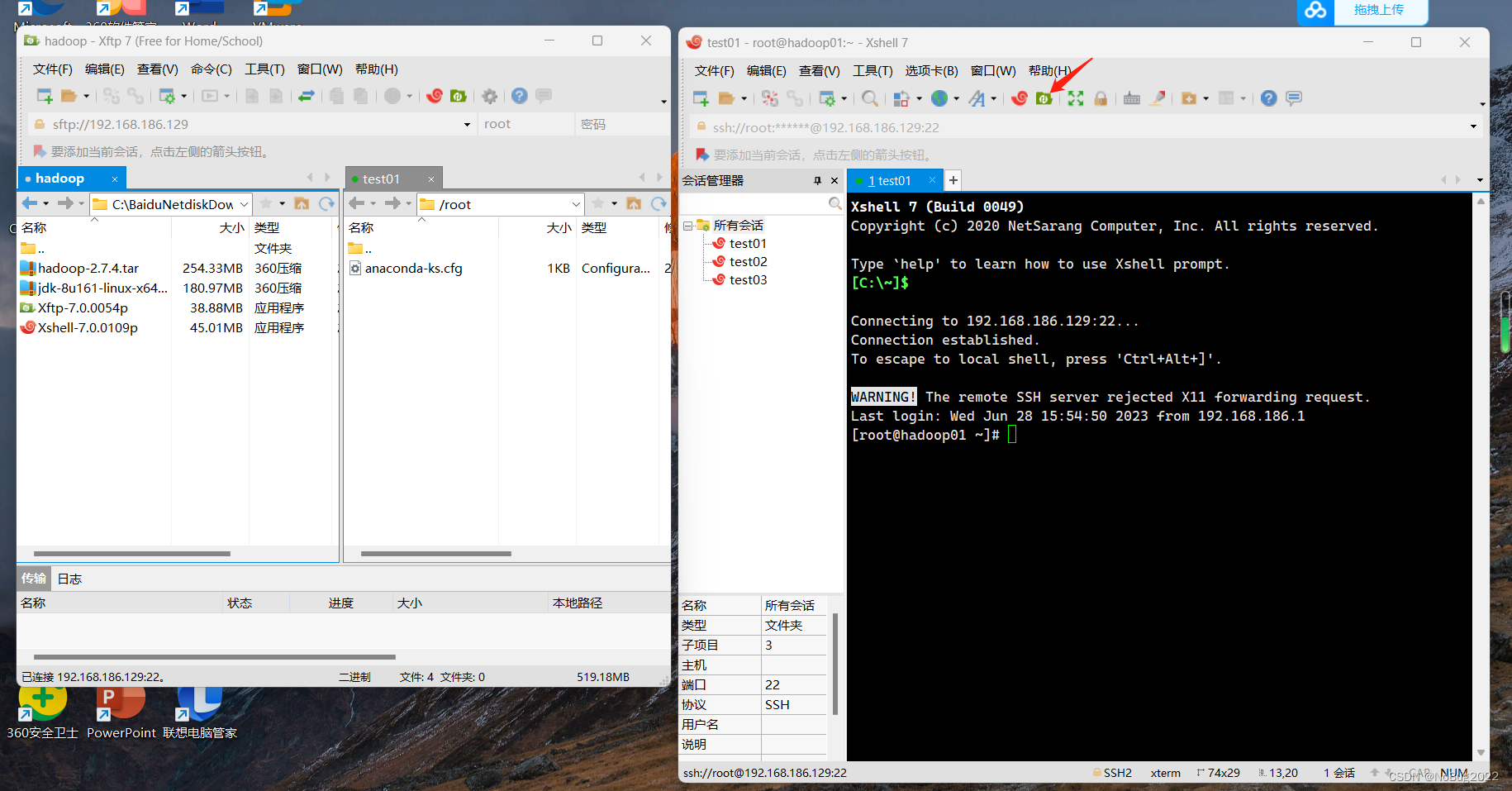The image size is (1512, 791).
Task: Click the sync transfer arrows icon in Xftp
Action: [x=307, y=96]
